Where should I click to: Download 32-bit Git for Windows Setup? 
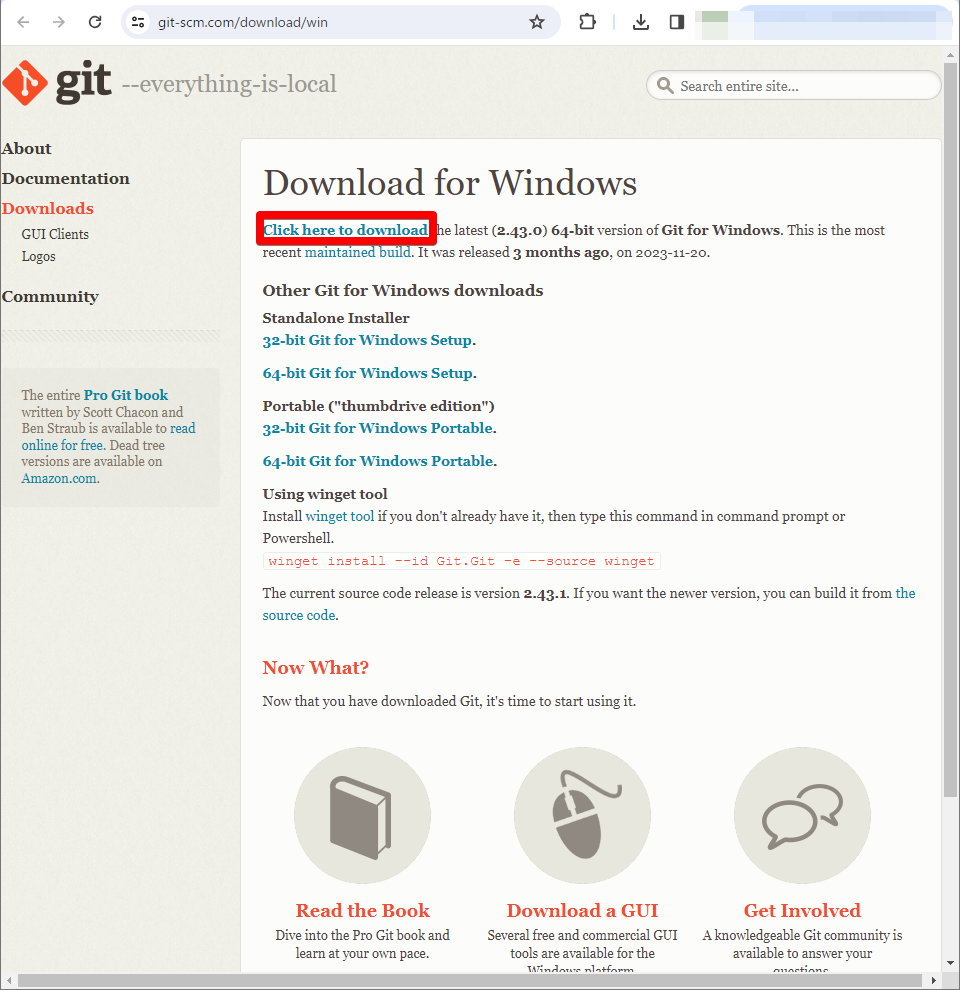click(x=367, y=340)
